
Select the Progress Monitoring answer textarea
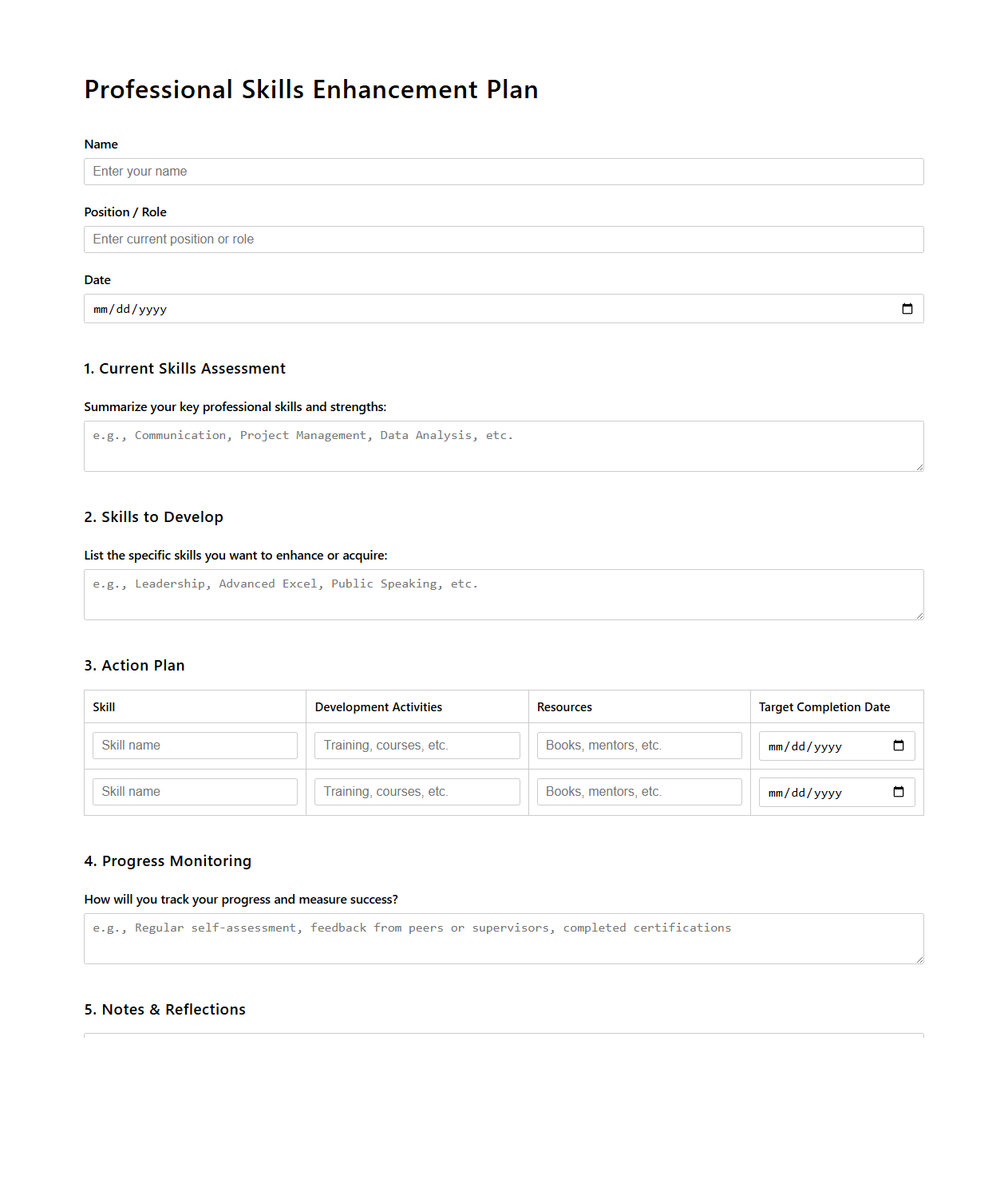point(504,938)
